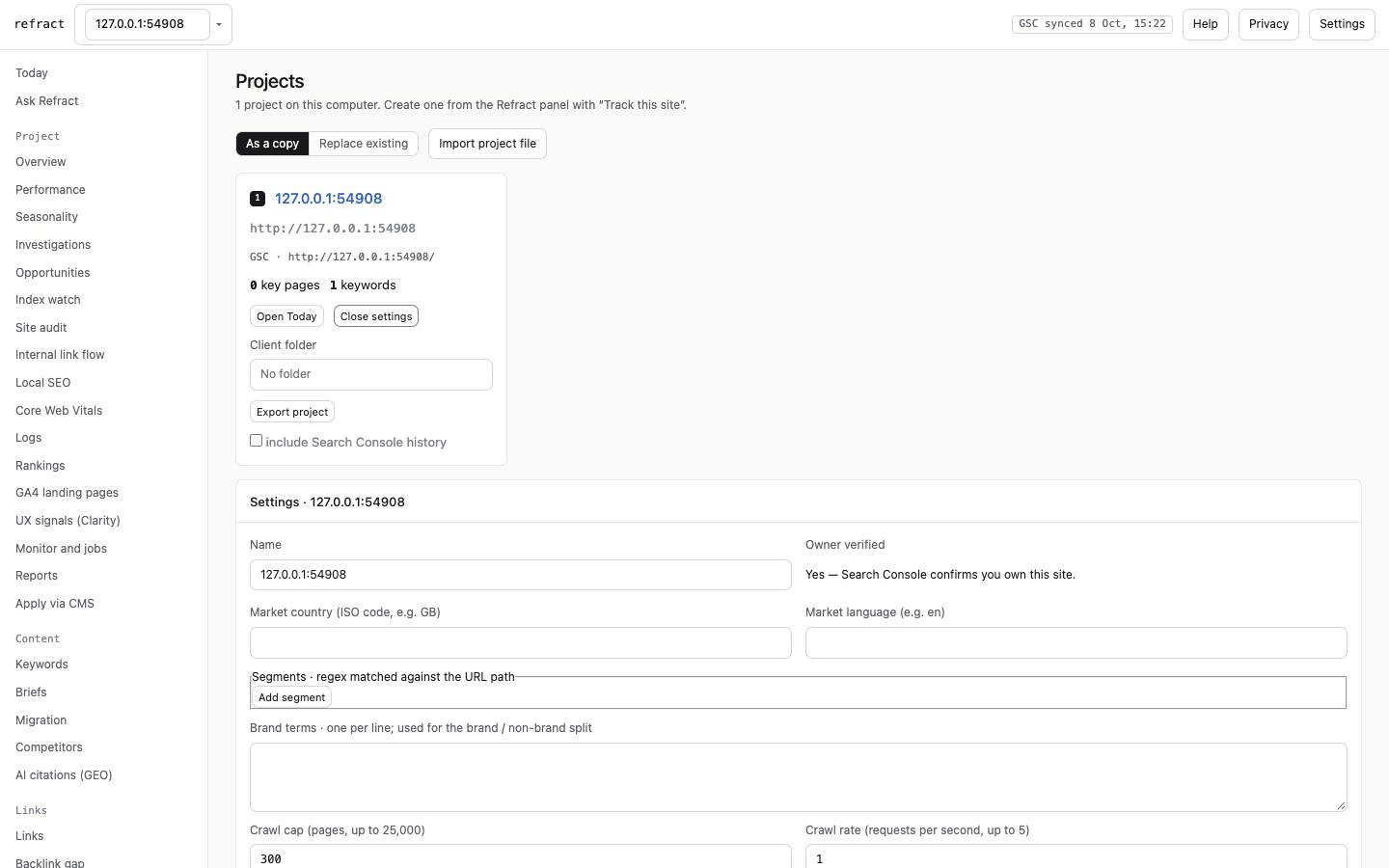Select the Replace existing import mode
The width and height of the screenshot is (1389, 868).
pyautogui.click(x=364, y=144)
